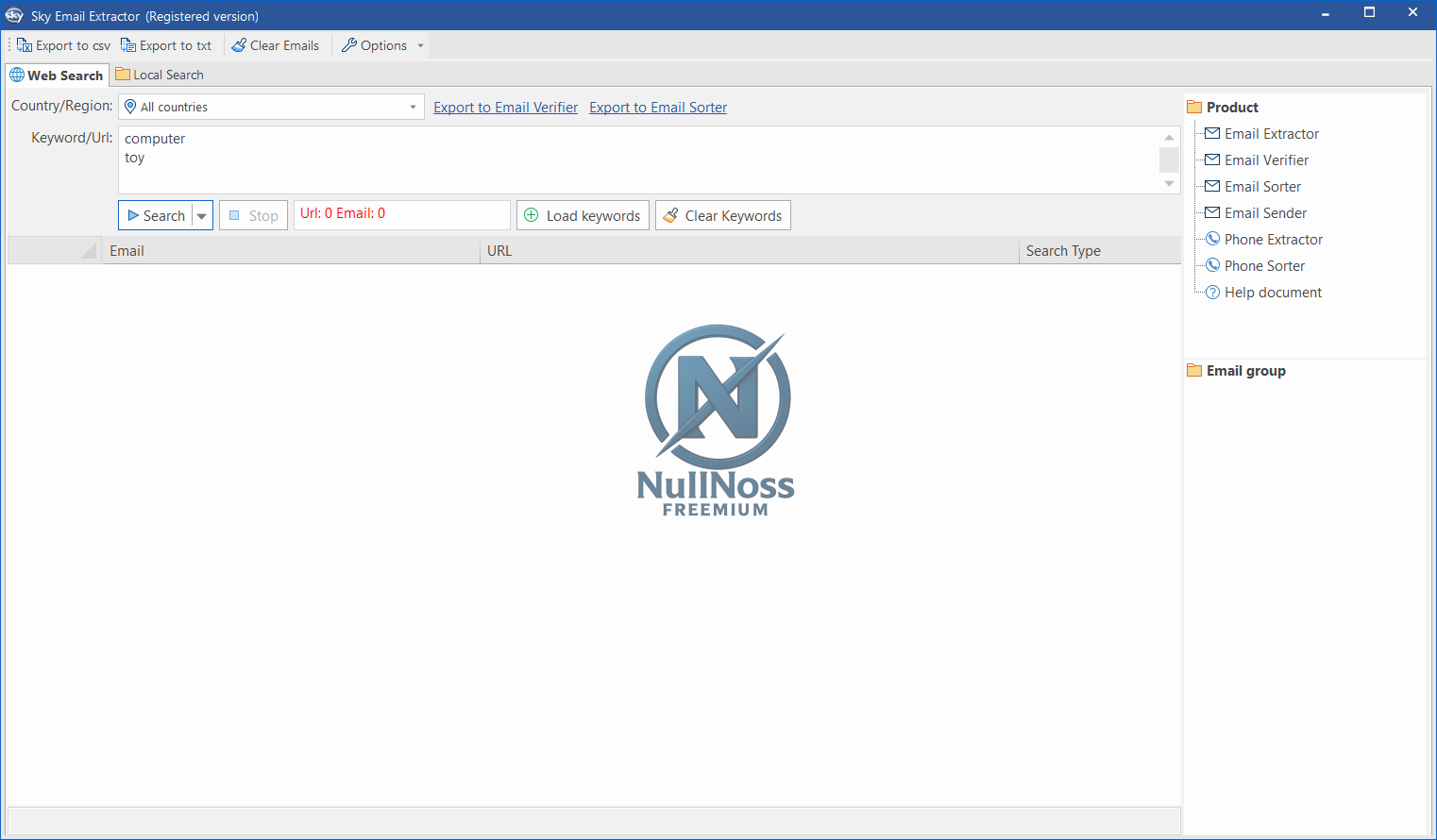Switch to the Local Search tab
The height and width of the screenshot is (840, 1437).
pyautogui.click(x=160, y=75)
